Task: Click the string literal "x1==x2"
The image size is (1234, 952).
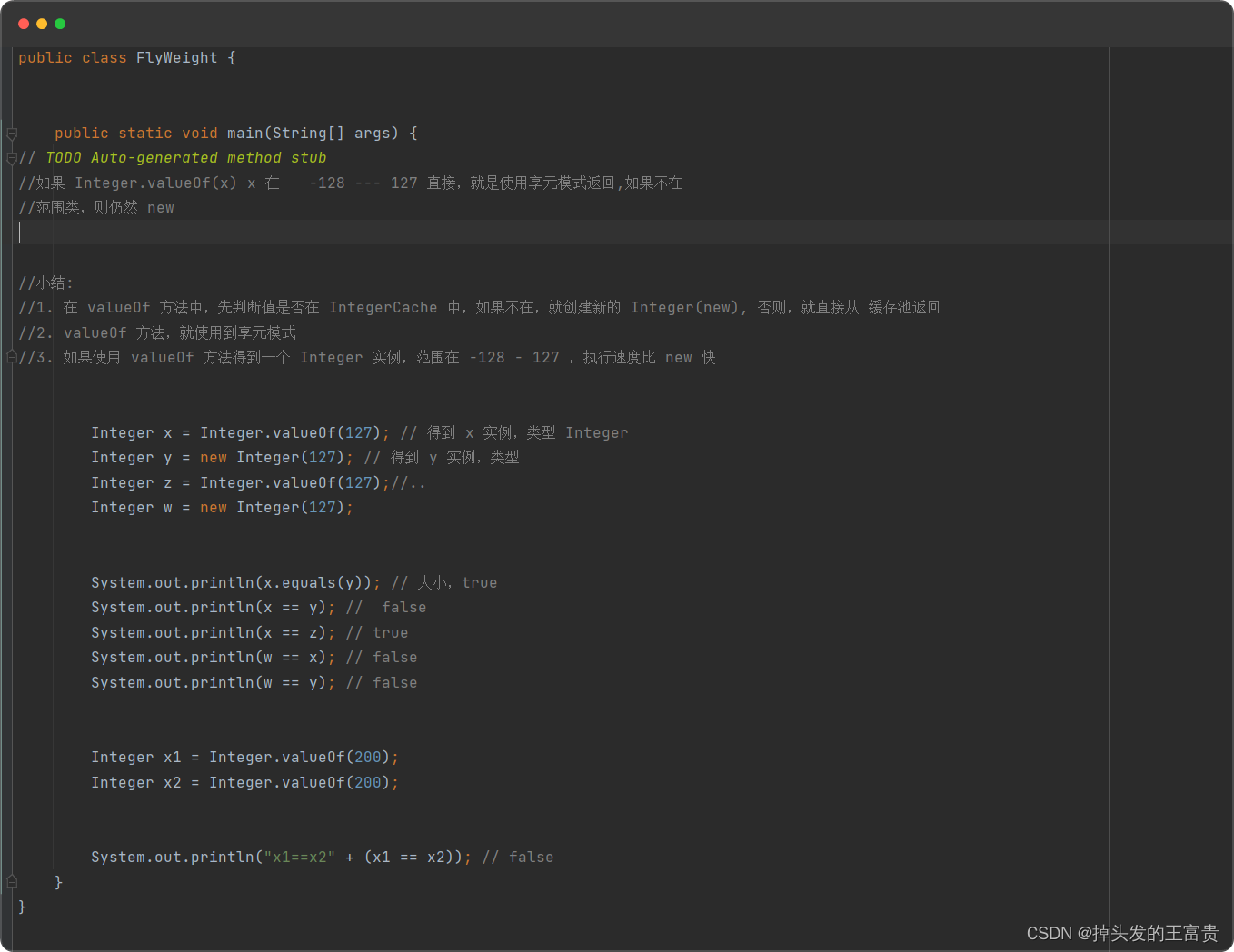Action: [x=300, y=858]
